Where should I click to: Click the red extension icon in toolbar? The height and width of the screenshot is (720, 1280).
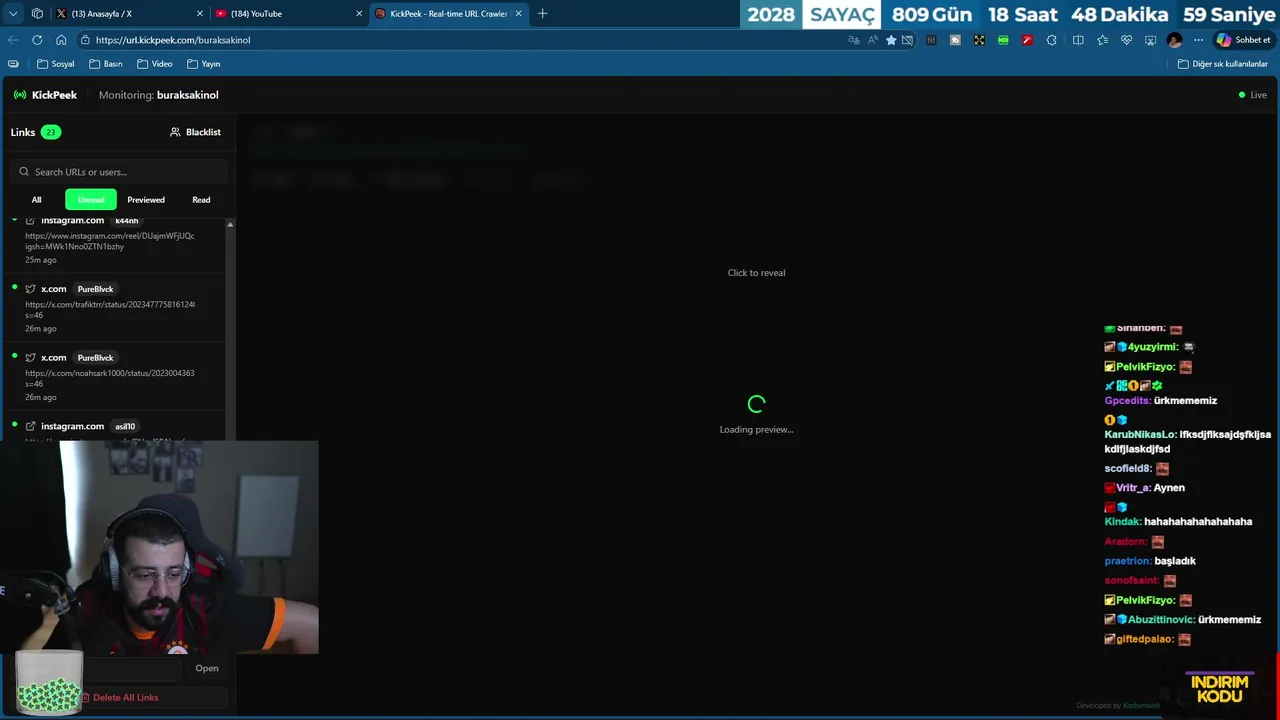1027,40
